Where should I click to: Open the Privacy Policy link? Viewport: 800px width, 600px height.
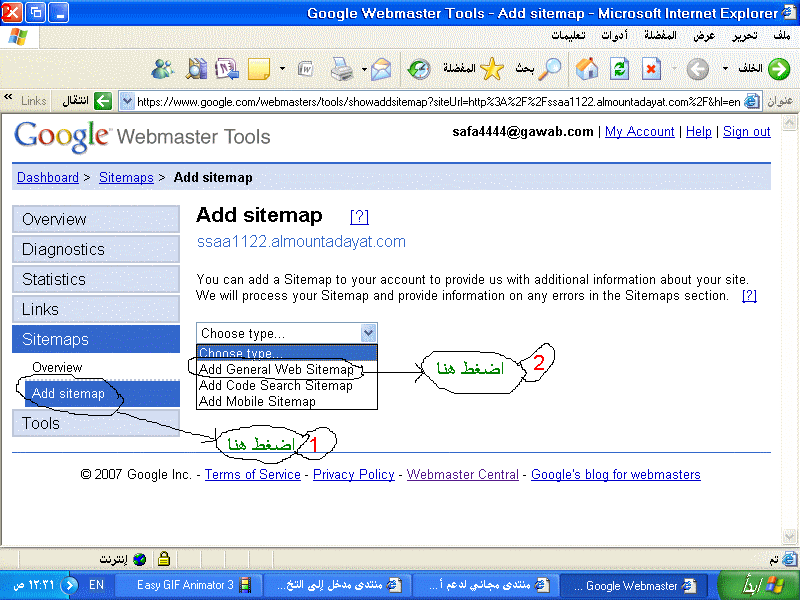[354, 474]
